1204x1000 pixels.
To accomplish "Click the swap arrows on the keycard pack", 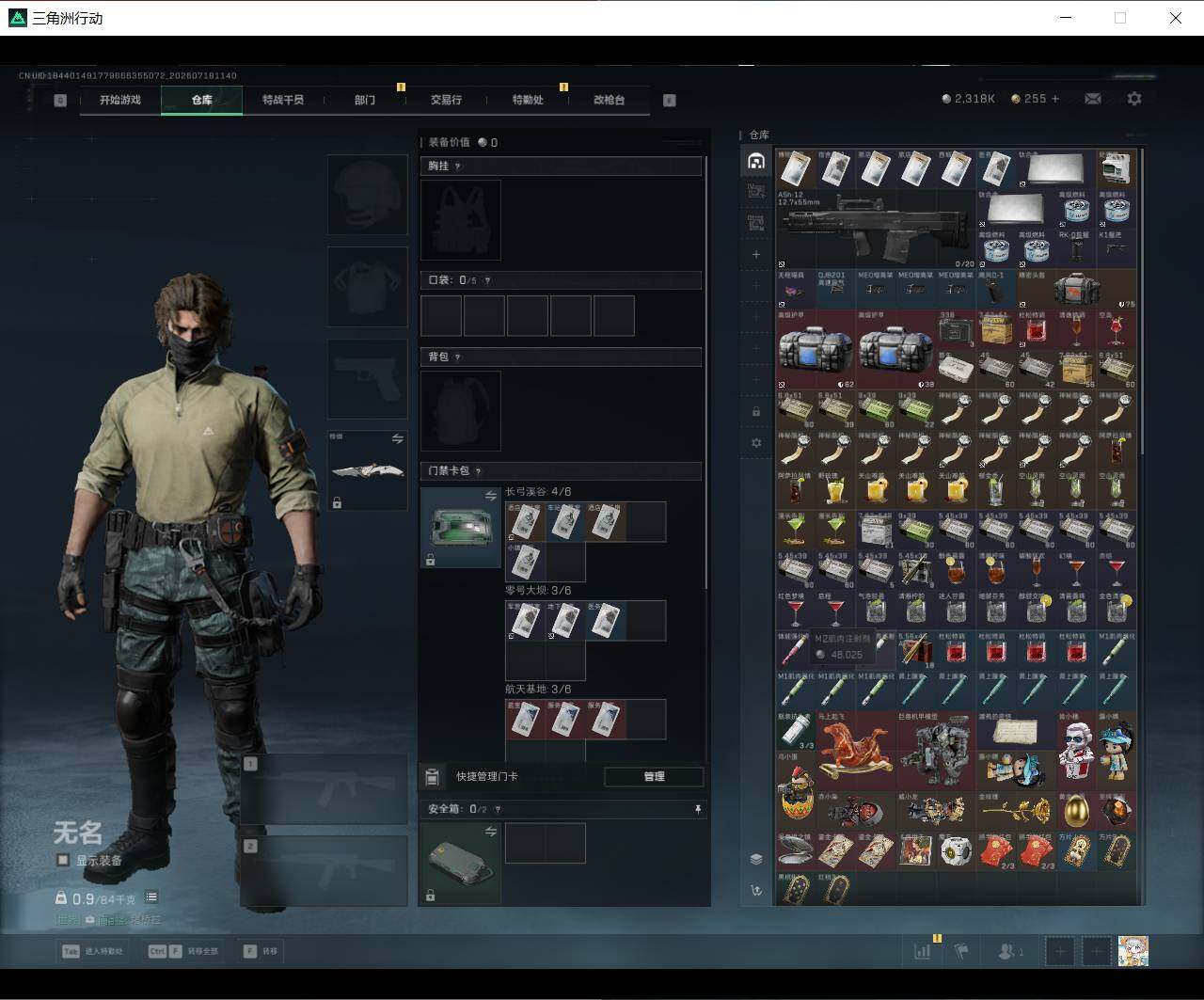I will point(490,496).
